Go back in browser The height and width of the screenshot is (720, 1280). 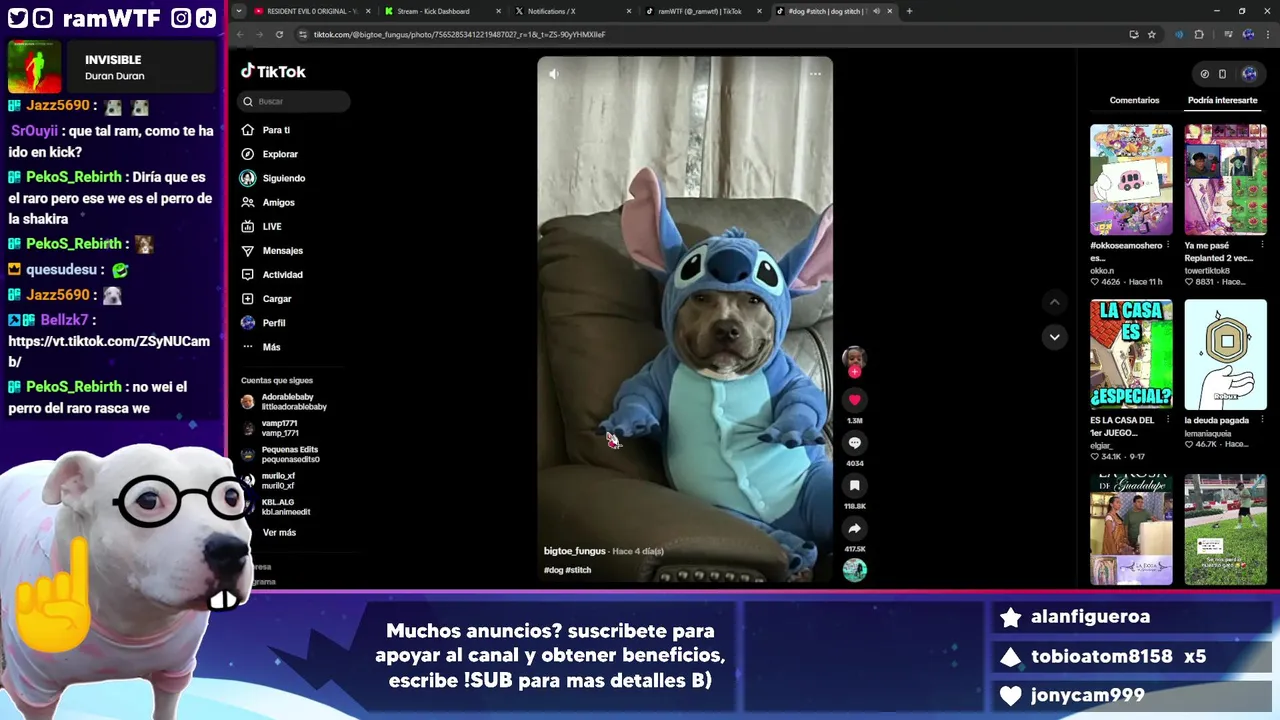[x=240, y=34]
